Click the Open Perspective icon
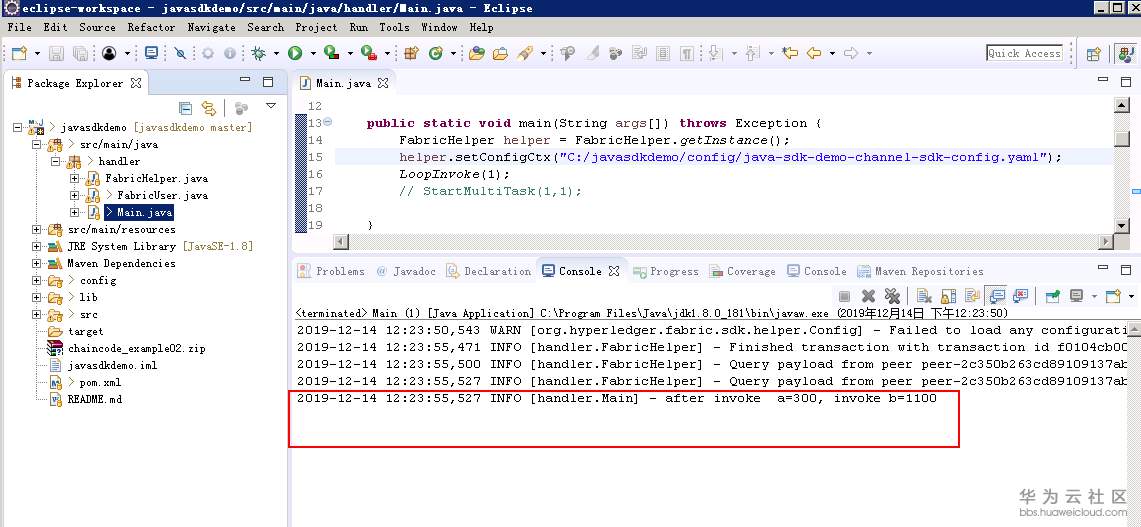 (1093, 53)
